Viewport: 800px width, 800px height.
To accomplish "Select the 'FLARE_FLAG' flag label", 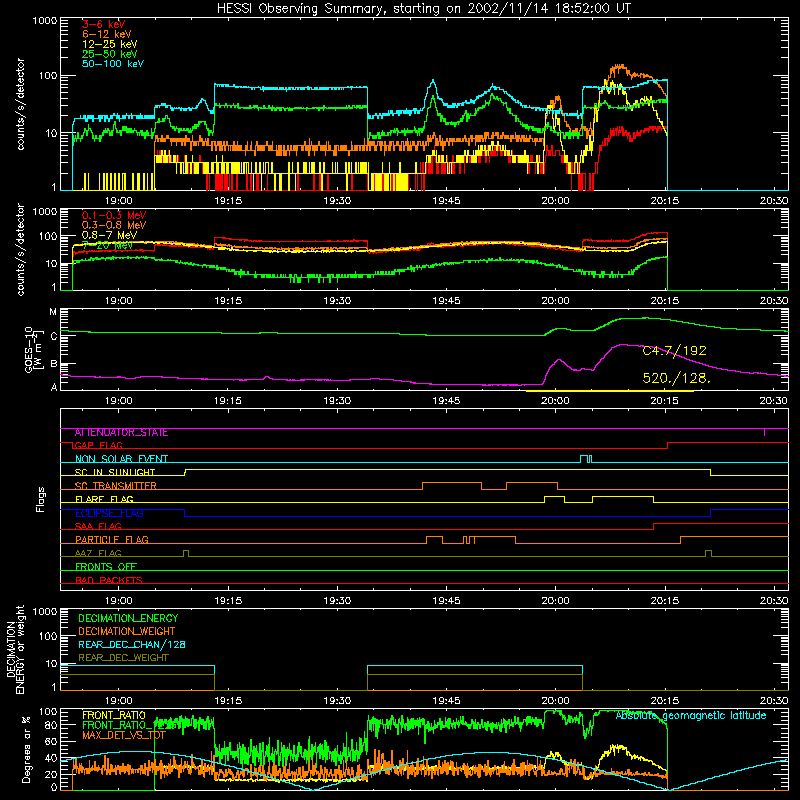I will click(104, 499).
